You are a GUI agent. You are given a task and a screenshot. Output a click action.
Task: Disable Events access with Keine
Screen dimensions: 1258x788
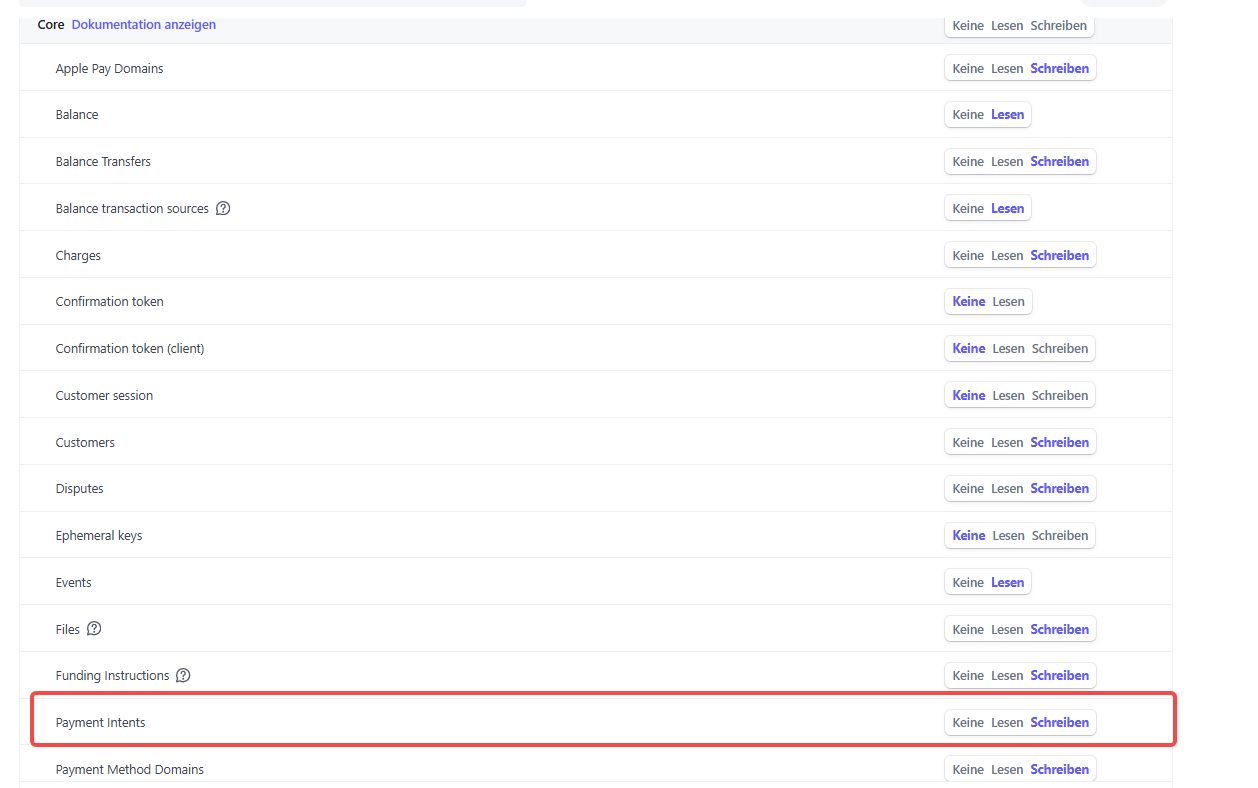(967, 583)
